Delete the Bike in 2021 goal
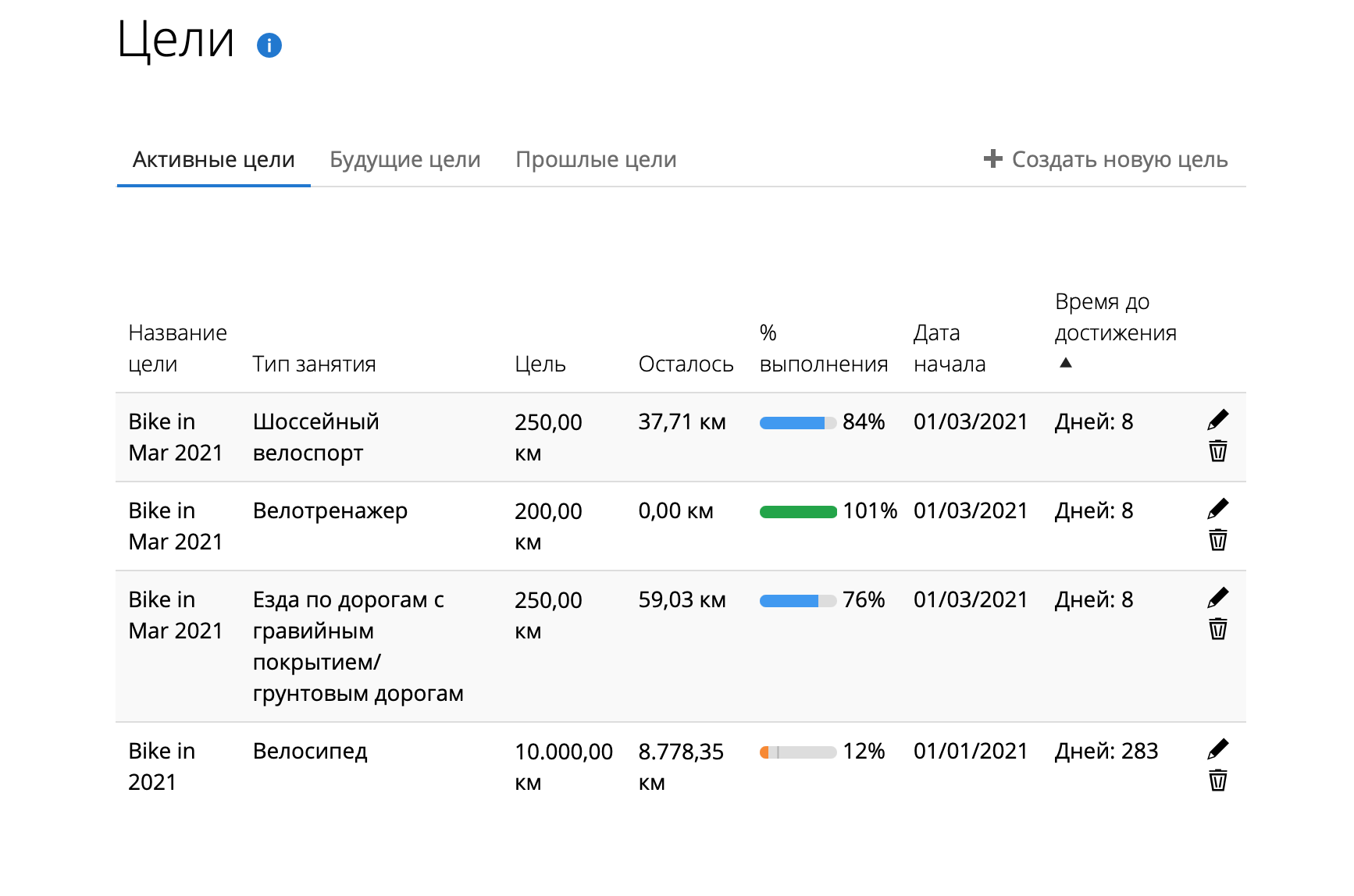 tap(1217, 780)
